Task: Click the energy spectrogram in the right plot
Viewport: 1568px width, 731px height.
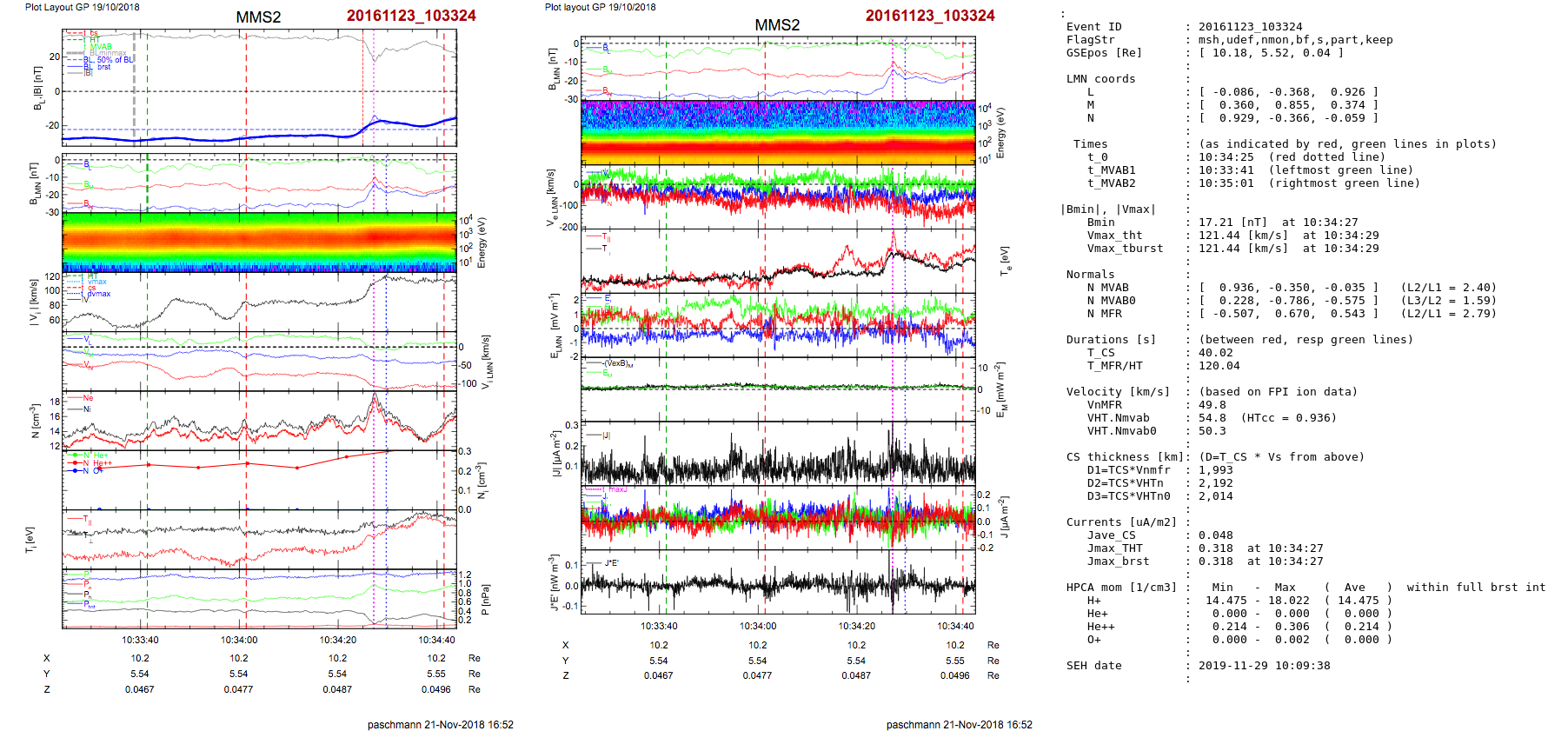Action: click(777, 132)
